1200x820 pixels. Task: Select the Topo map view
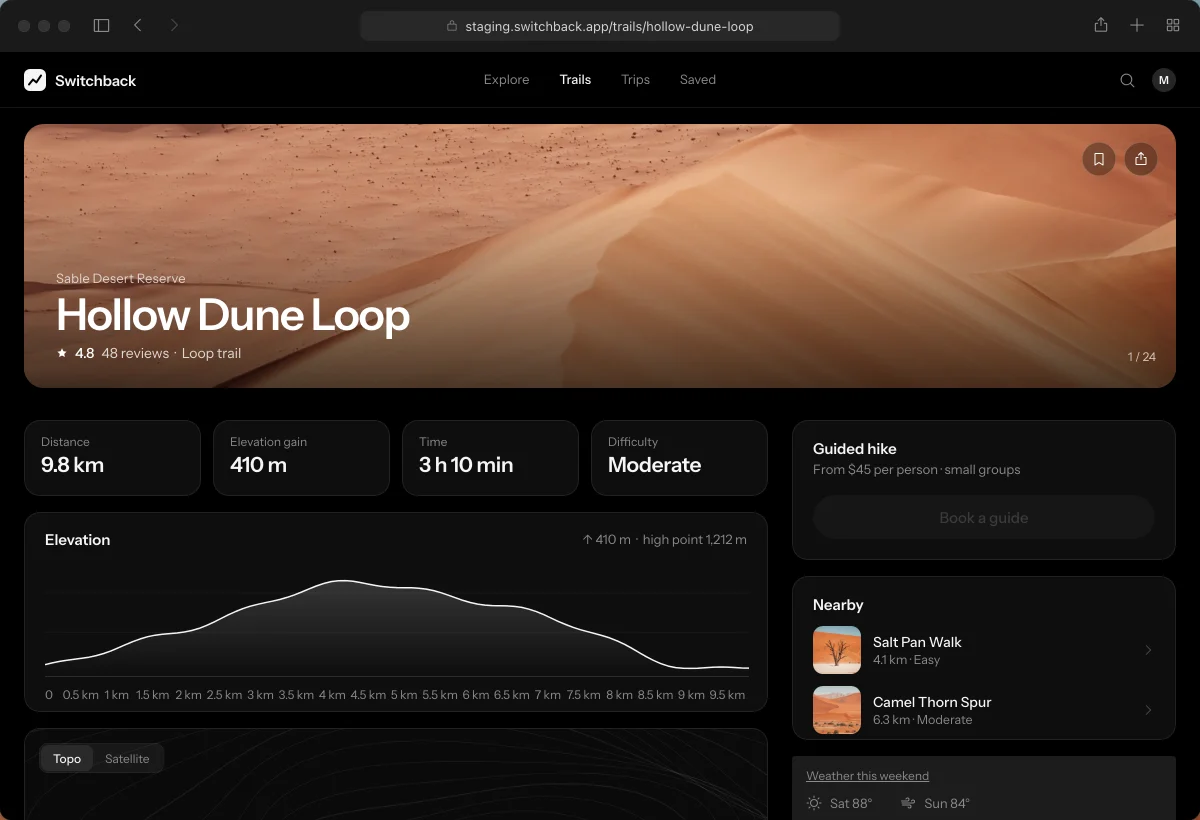pyautogui.click(x=67, y=759)
